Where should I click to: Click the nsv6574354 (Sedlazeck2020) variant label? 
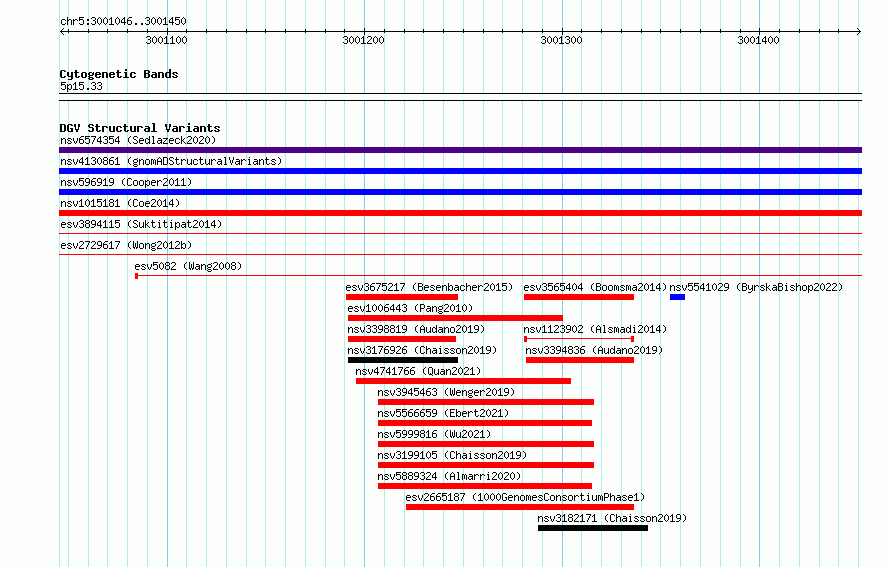pyautogui.click(x=138, y=140)
